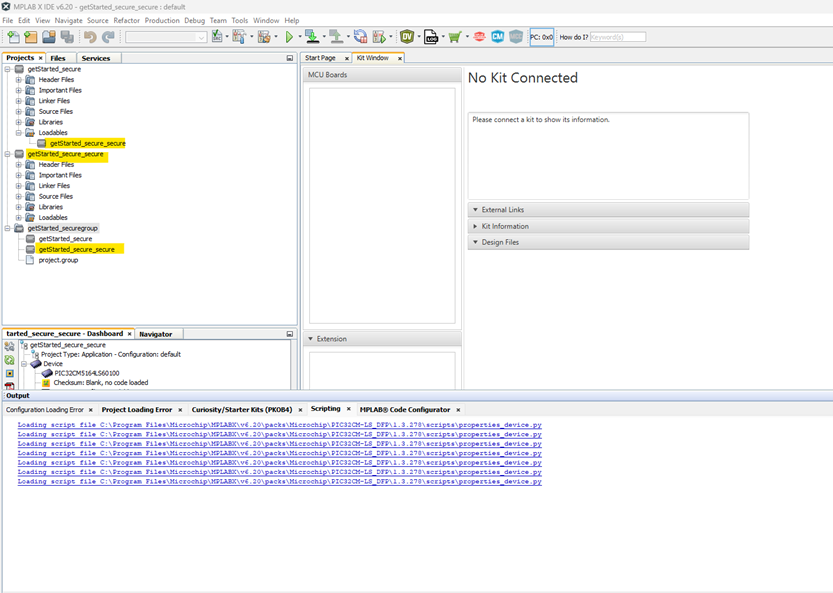
Task: Collapse the getStarted_securegroup node
Action: [x=7, y=228]
